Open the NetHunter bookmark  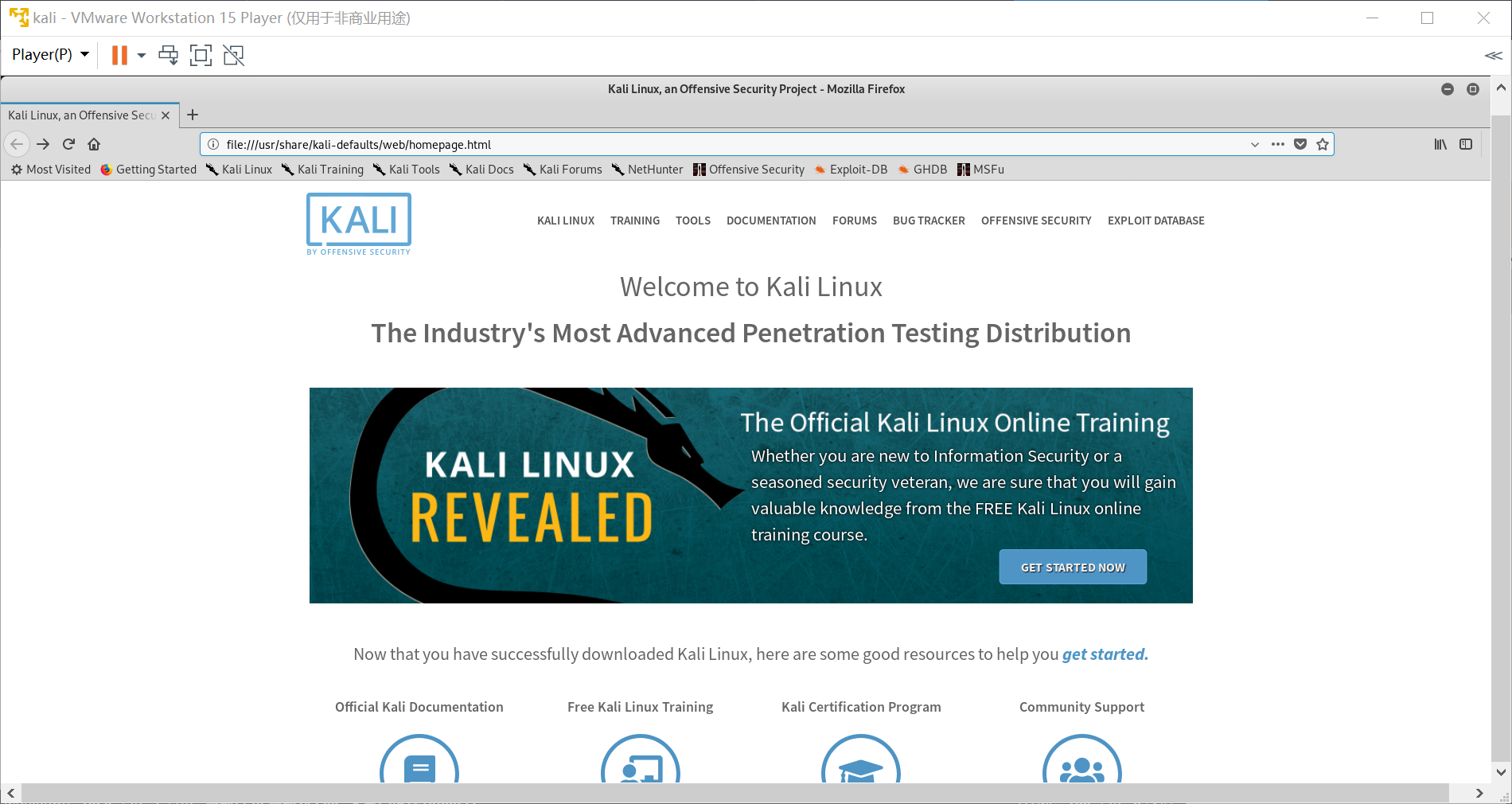pyautogui.click(x=648, y=170)
